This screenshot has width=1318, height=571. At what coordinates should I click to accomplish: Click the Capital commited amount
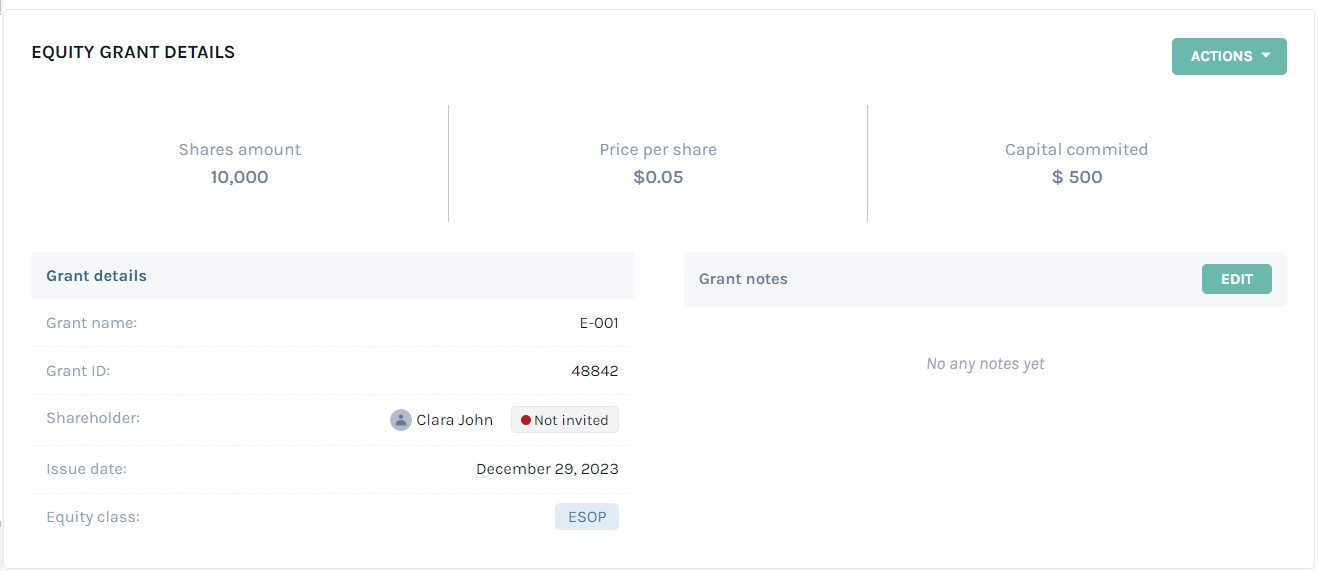tap(1077, 177)
